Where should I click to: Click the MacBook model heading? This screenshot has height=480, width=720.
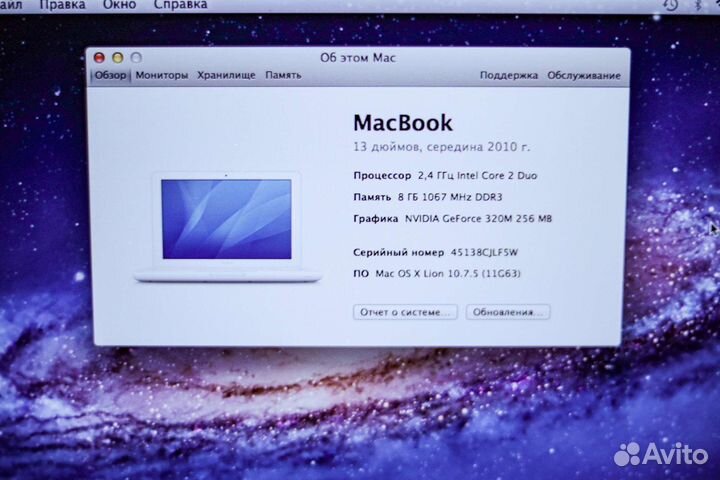[403, 123]
